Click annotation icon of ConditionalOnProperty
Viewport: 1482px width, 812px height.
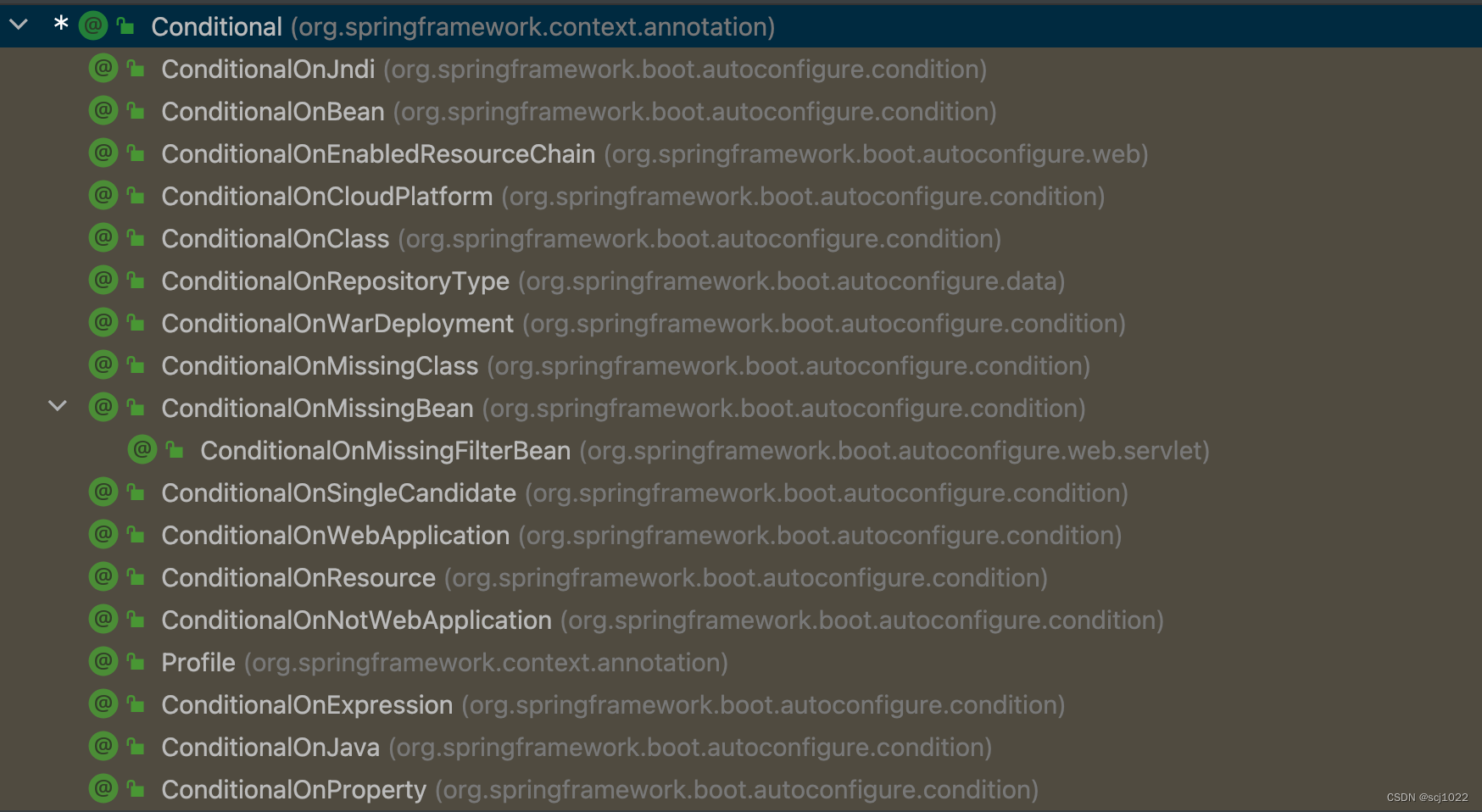pyautogui.click(x=103, y=788)
